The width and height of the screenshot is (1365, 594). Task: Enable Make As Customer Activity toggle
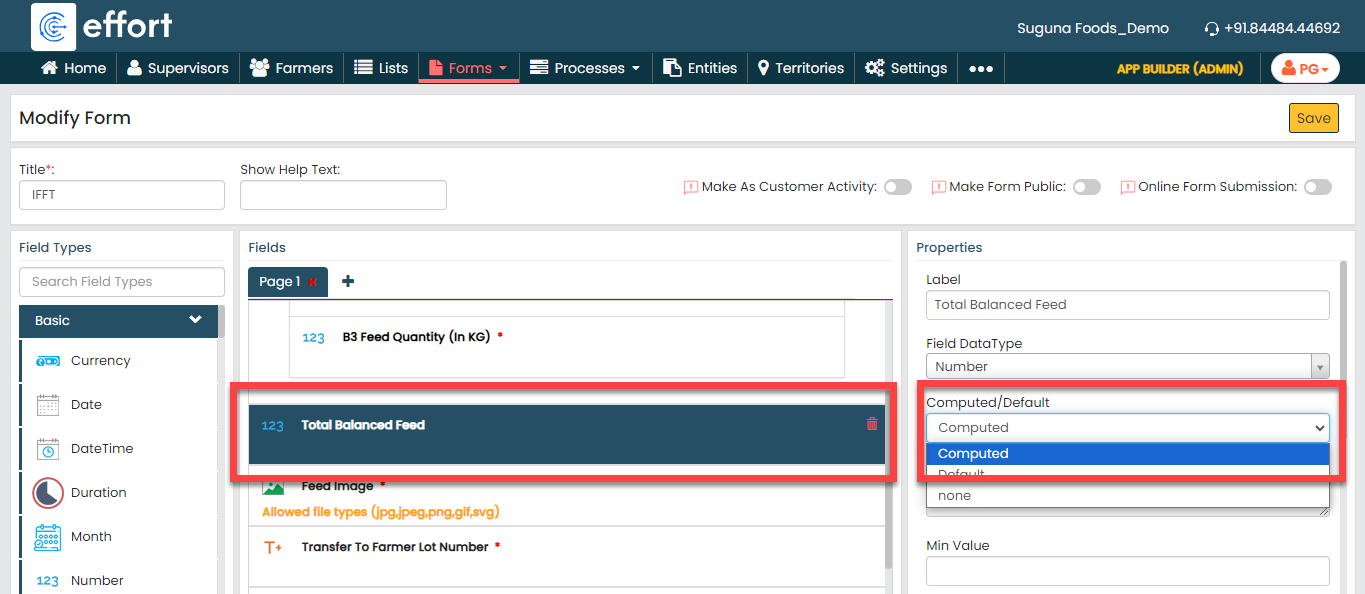pos(897,187)
